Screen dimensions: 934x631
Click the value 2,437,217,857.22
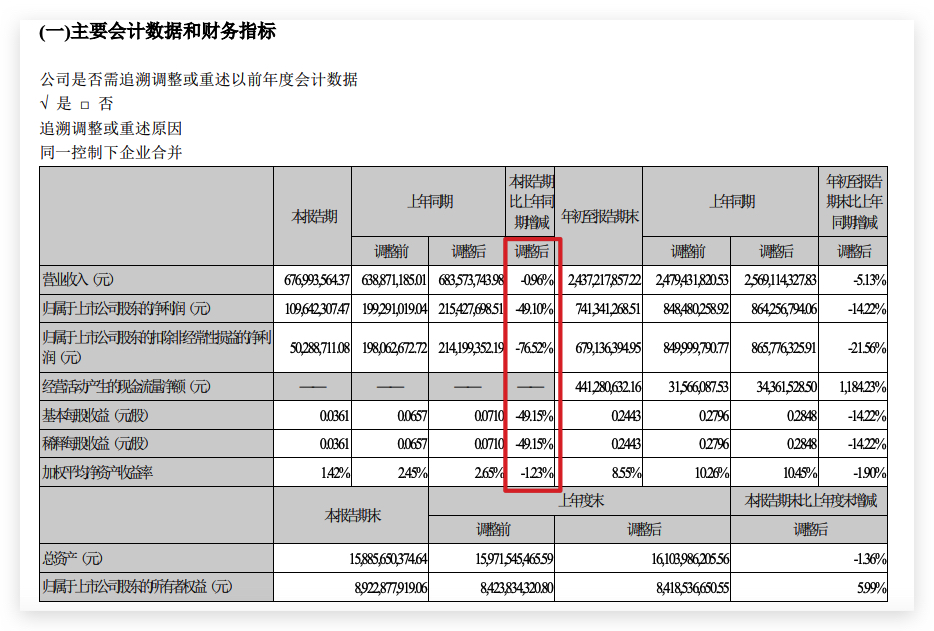[604, 279]
